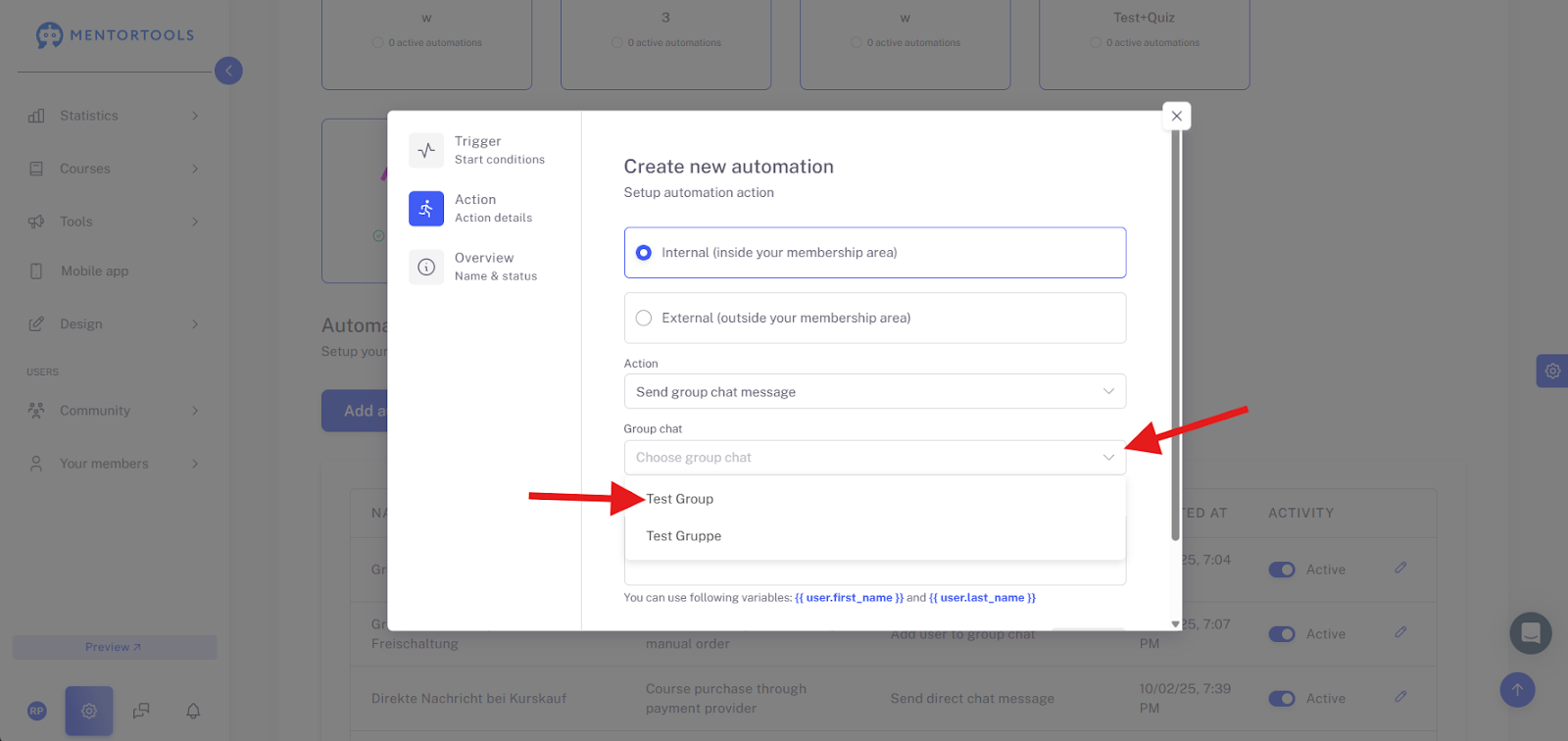Insert the {{ user.first_name }} variable
1568x741 pixels.
[x=850, y=598]
